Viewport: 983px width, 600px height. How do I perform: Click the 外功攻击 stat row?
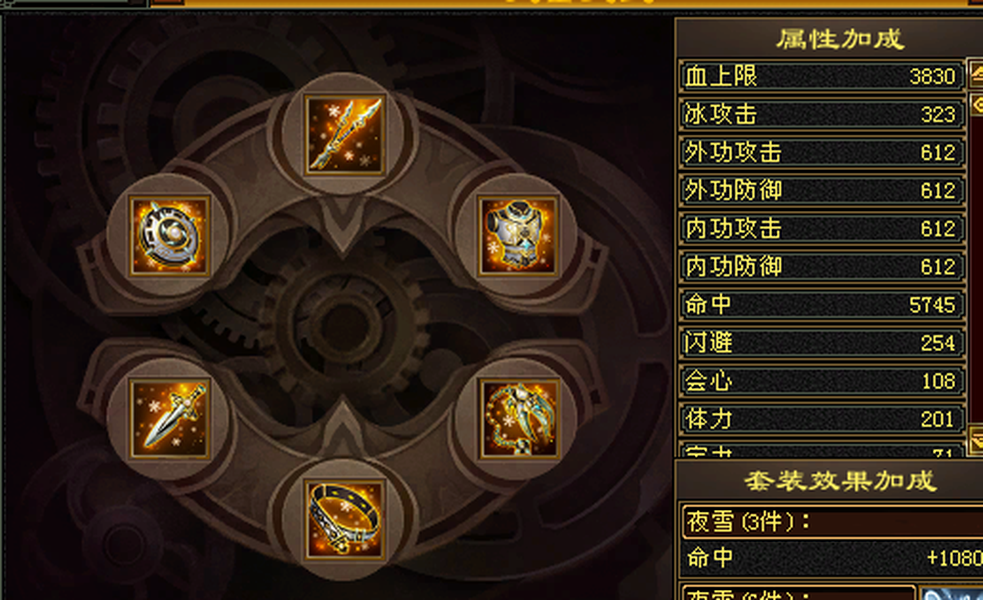pyautogui.click(x=821, y=152)
